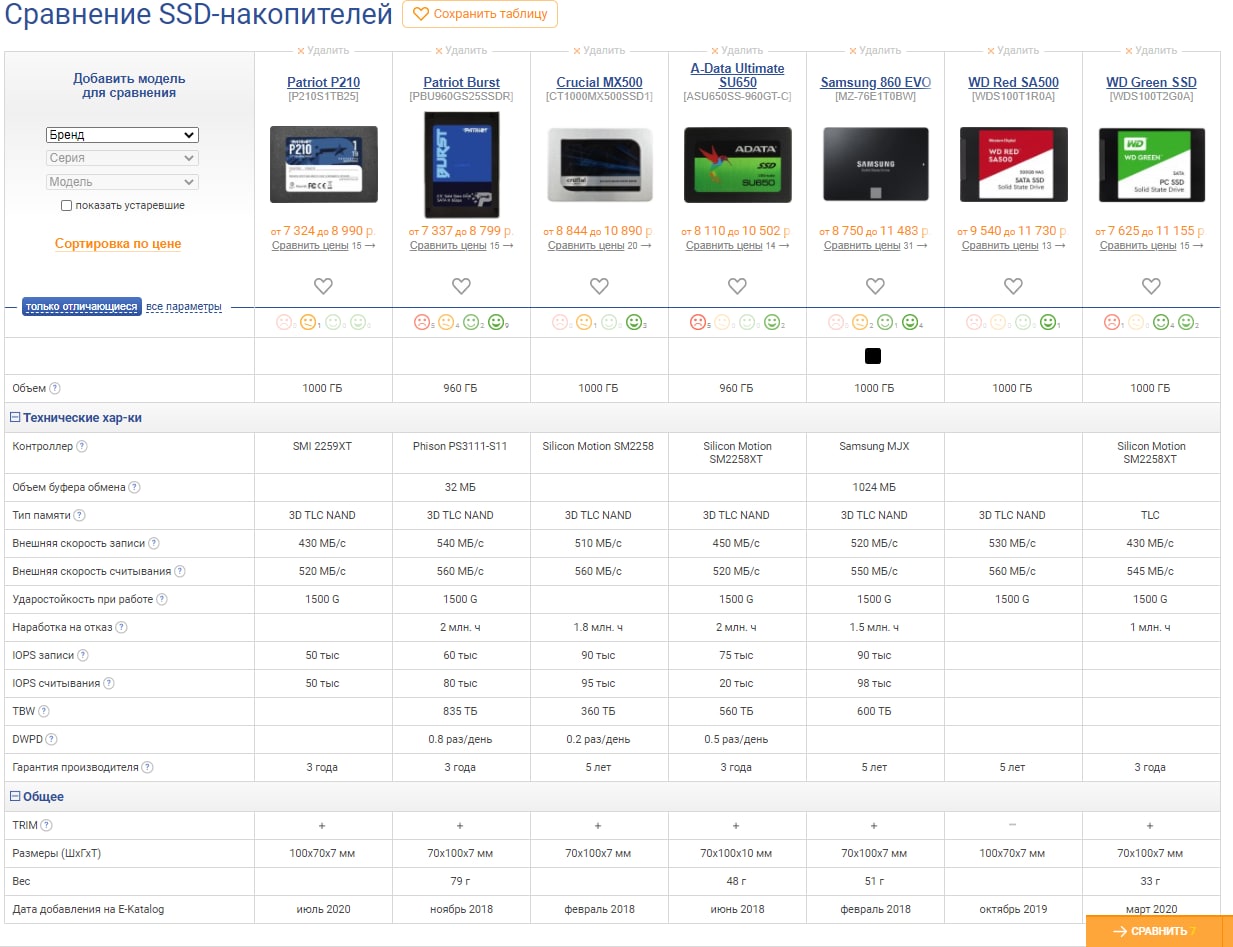Remove WD Green SSD via Удалить

pyautogui.click(x=1151, y=50)
